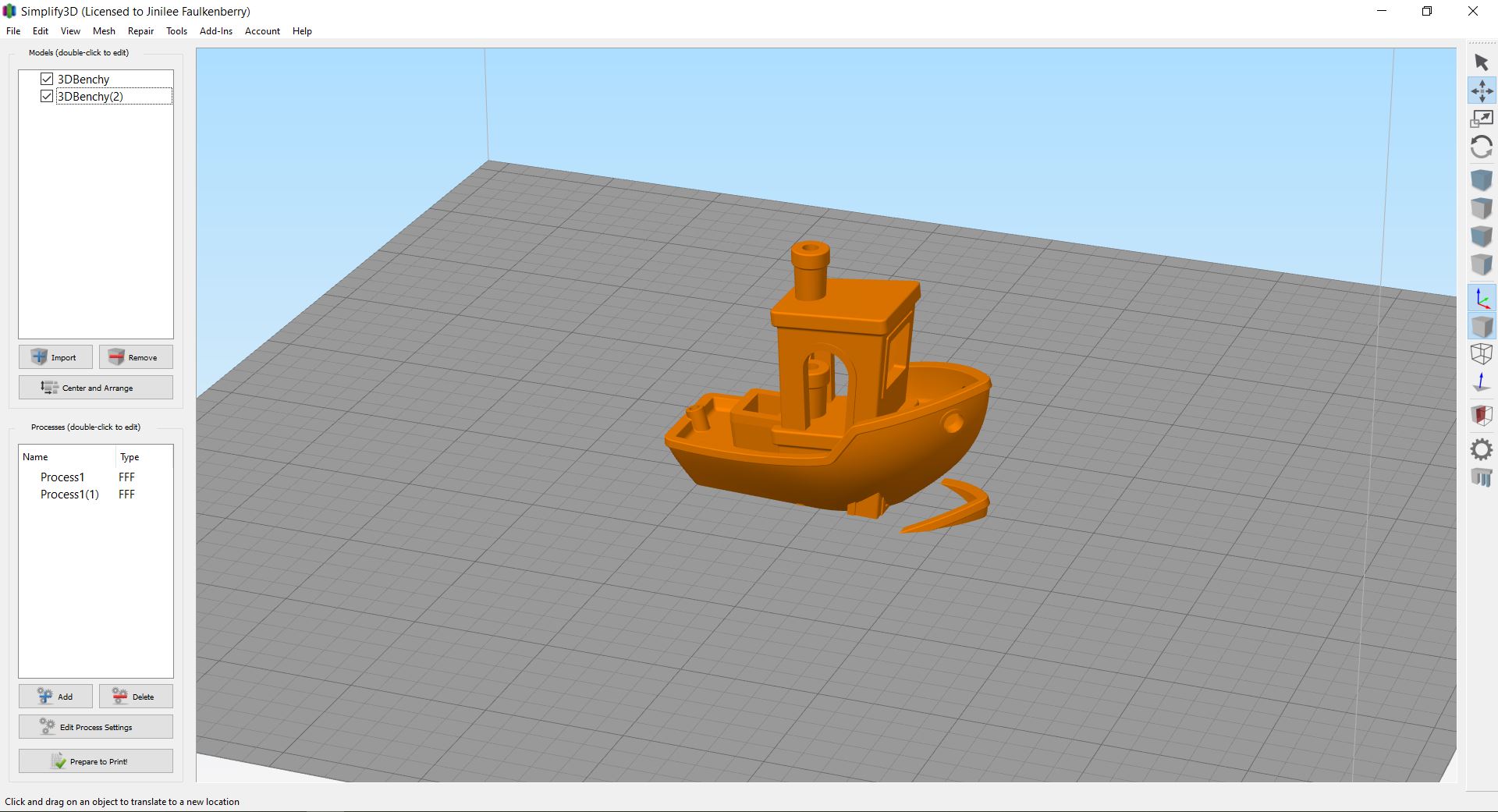Viewport: 1498px width, 812px height.
Task: Click the Import model button
Action: 55,357
